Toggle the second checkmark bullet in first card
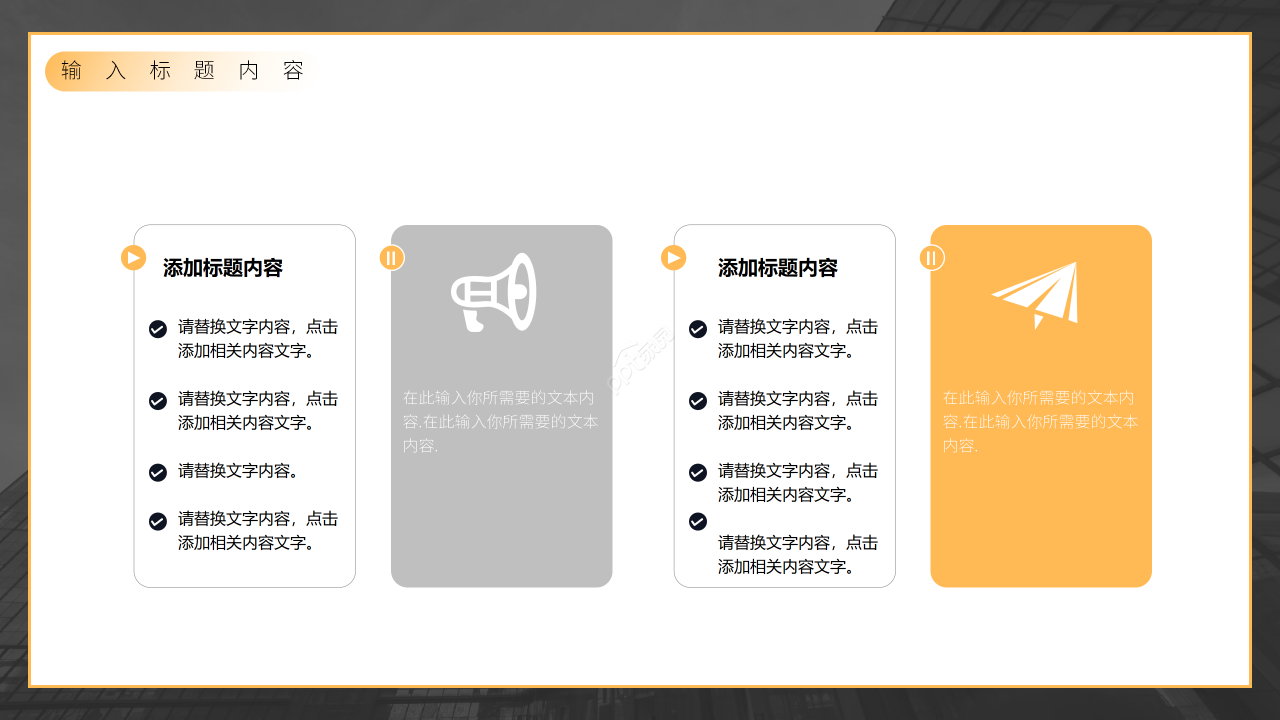Viewport: 1280px width, 720px height. (158, 400)
